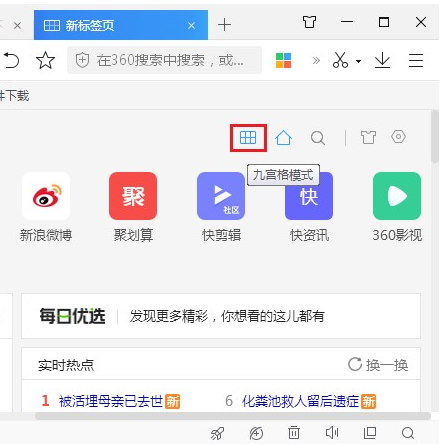Bookmark this page with the star icon
Viewport: 441px width, 445px height.
coord(45,60)
